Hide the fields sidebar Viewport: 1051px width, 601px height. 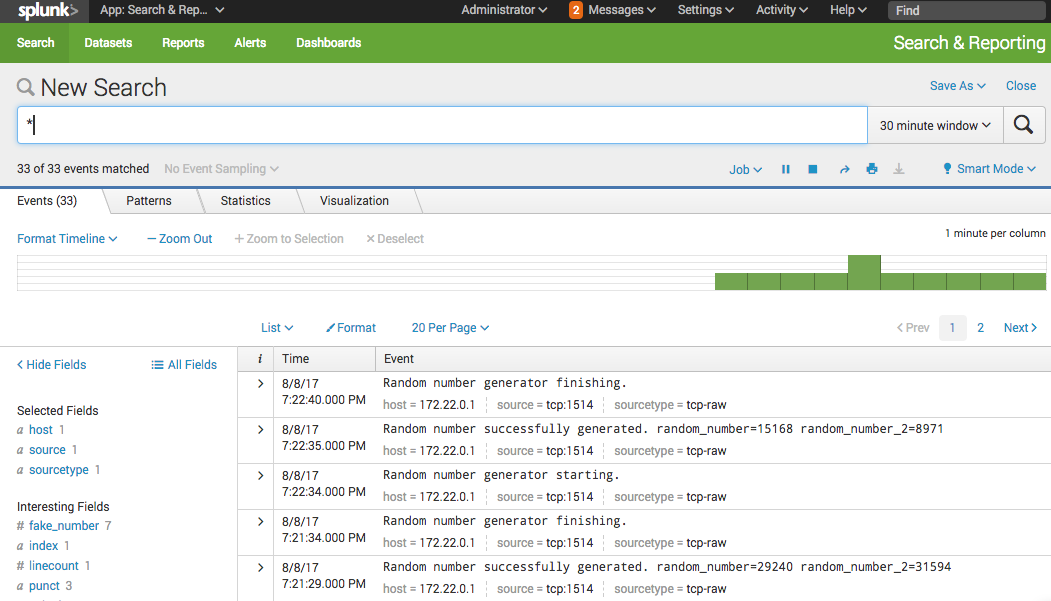coord(52,365)
